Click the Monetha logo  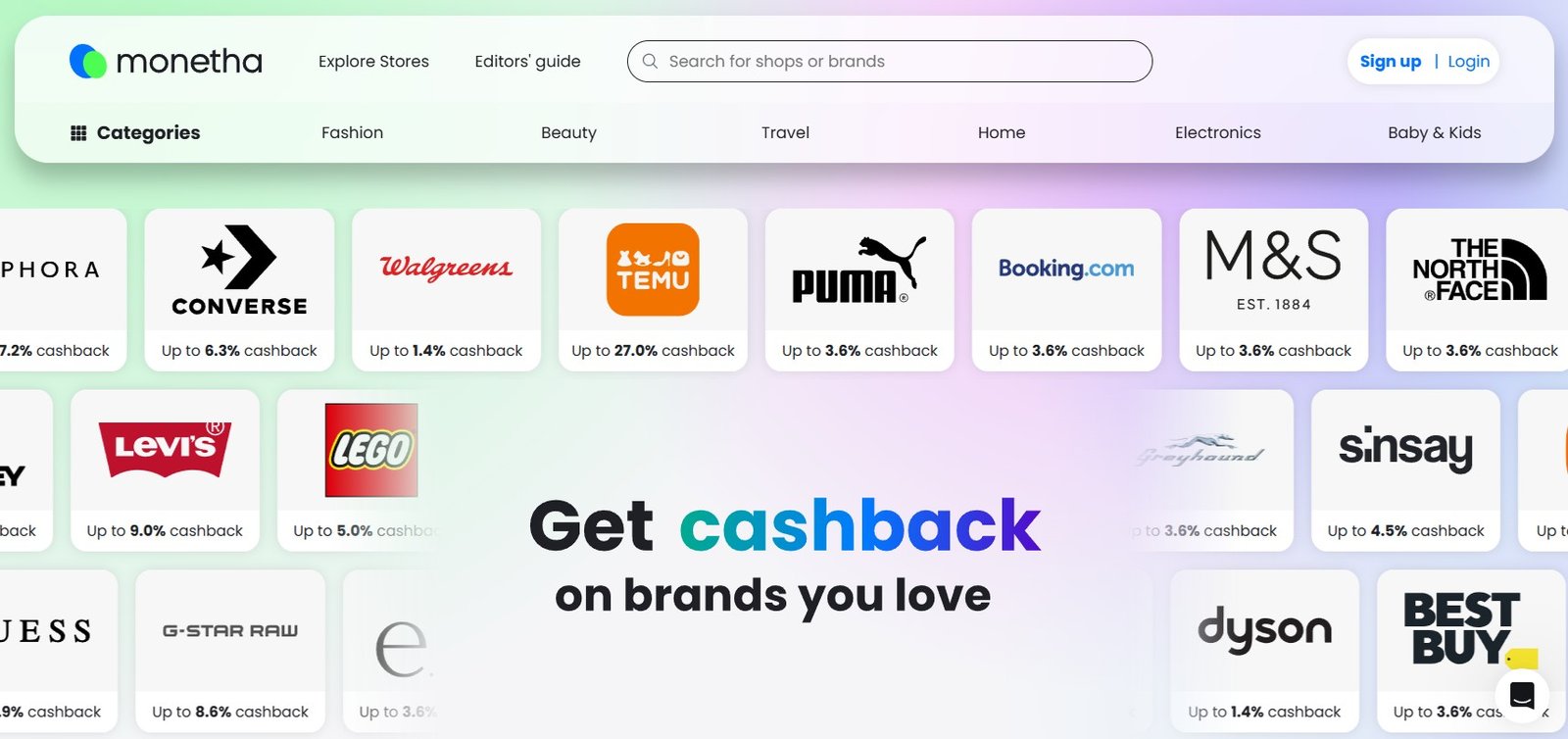(x=166, y=61)
